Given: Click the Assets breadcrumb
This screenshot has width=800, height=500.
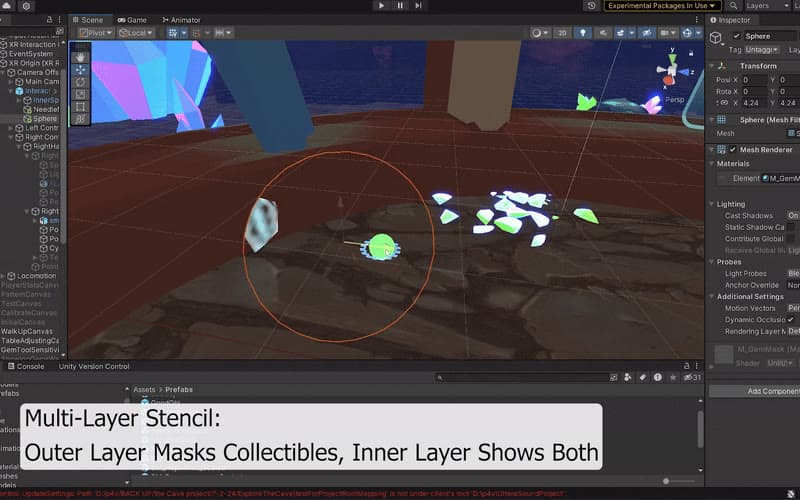Looking at the screenshot, I should (x=144, y=389).
